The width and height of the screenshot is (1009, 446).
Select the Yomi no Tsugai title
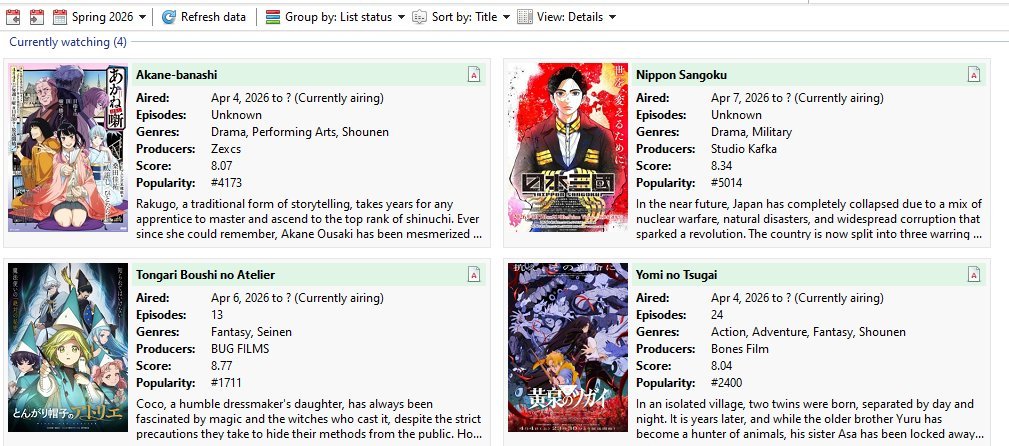pos(676,275)
